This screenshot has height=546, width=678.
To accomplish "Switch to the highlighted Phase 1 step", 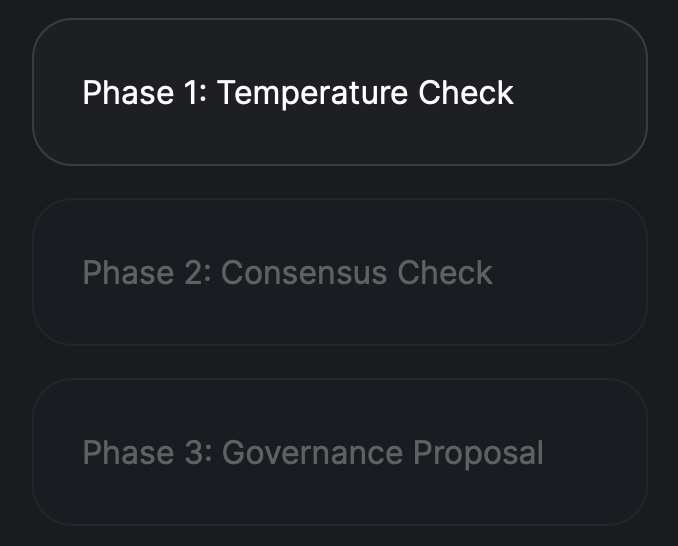I will pos(340,92).
